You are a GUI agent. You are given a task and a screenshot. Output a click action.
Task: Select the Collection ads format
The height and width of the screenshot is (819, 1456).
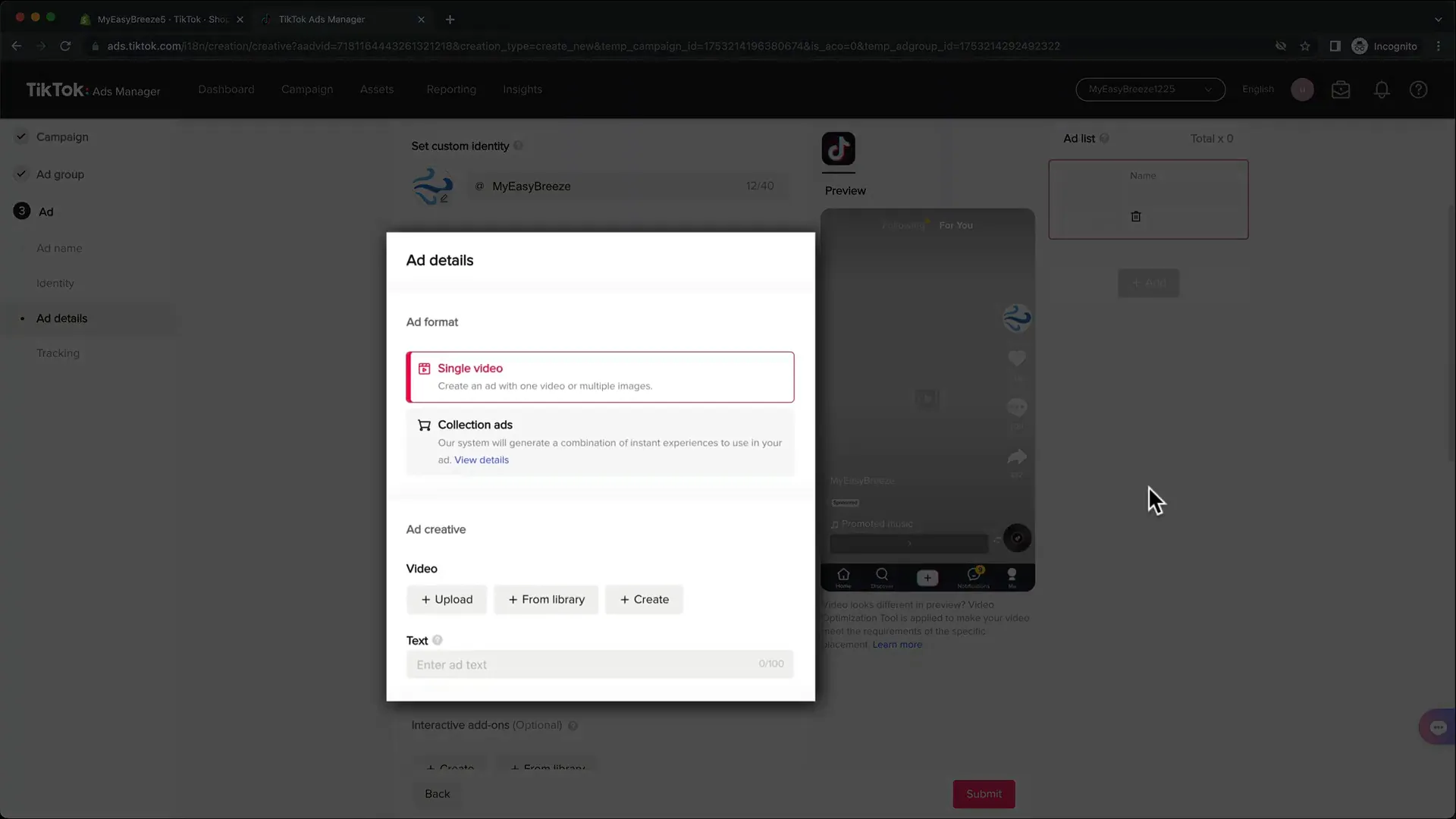pyautogui.click(x=600, y=443)
